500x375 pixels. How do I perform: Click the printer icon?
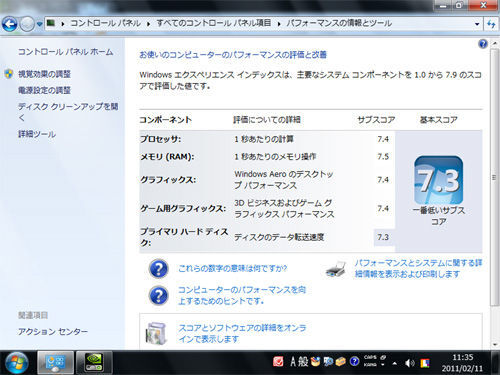(336, 269)
